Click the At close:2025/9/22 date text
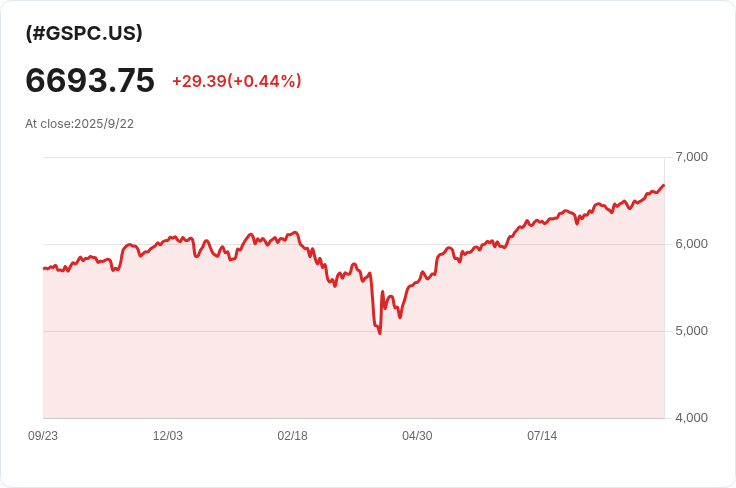This screenshot has height=488, width=736. coord(79,124)
